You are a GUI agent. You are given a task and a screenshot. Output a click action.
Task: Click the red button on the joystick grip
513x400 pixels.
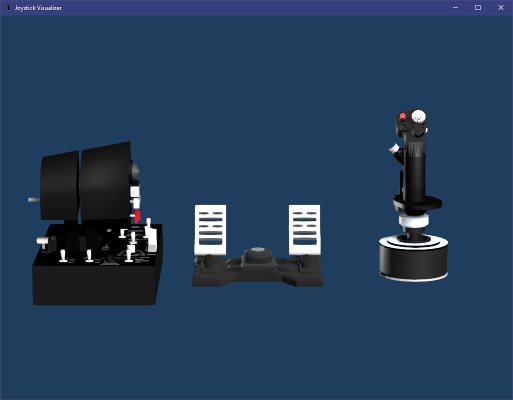coord(403,116)
